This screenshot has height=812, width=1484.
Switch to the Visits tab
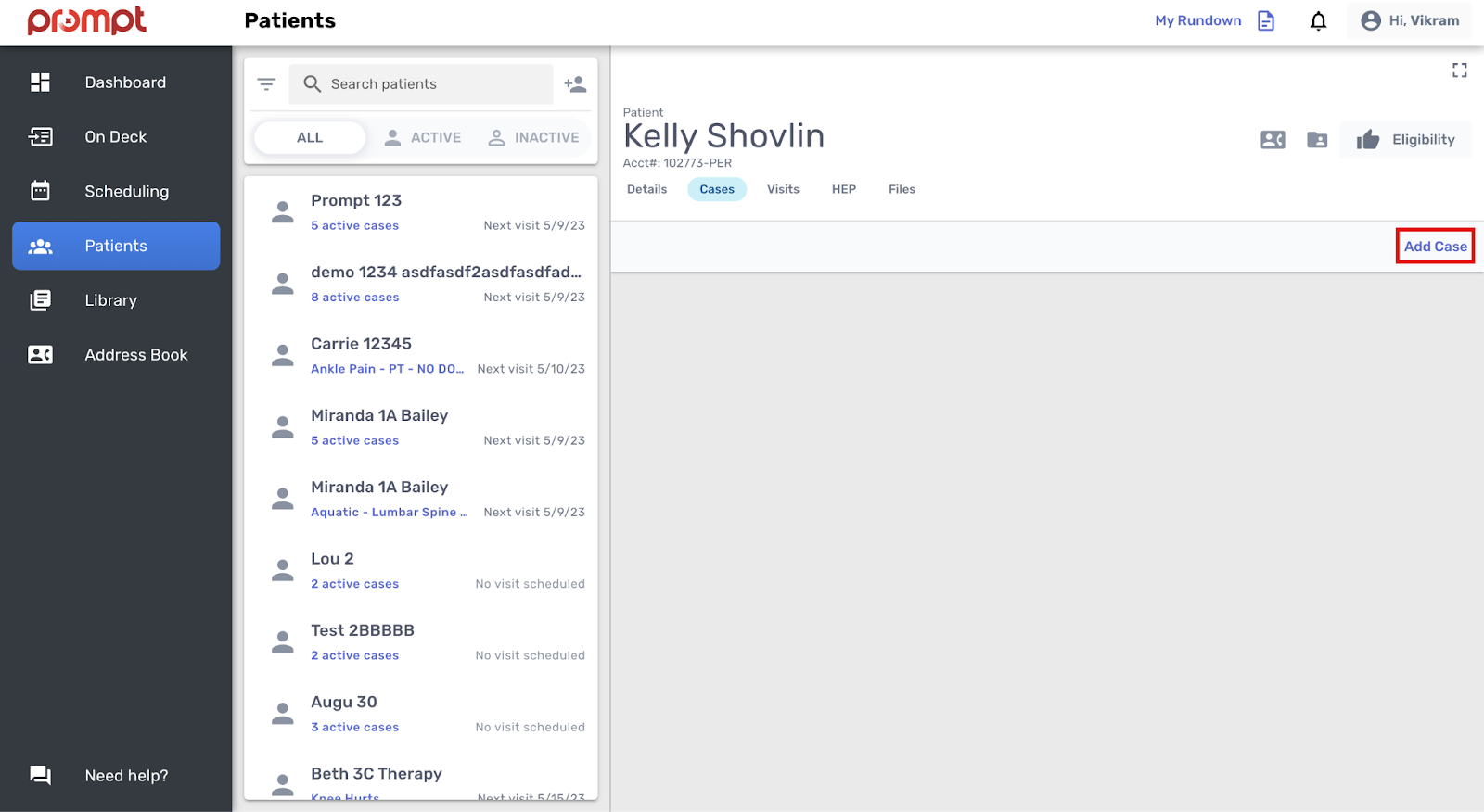click(x=783, y=189)
